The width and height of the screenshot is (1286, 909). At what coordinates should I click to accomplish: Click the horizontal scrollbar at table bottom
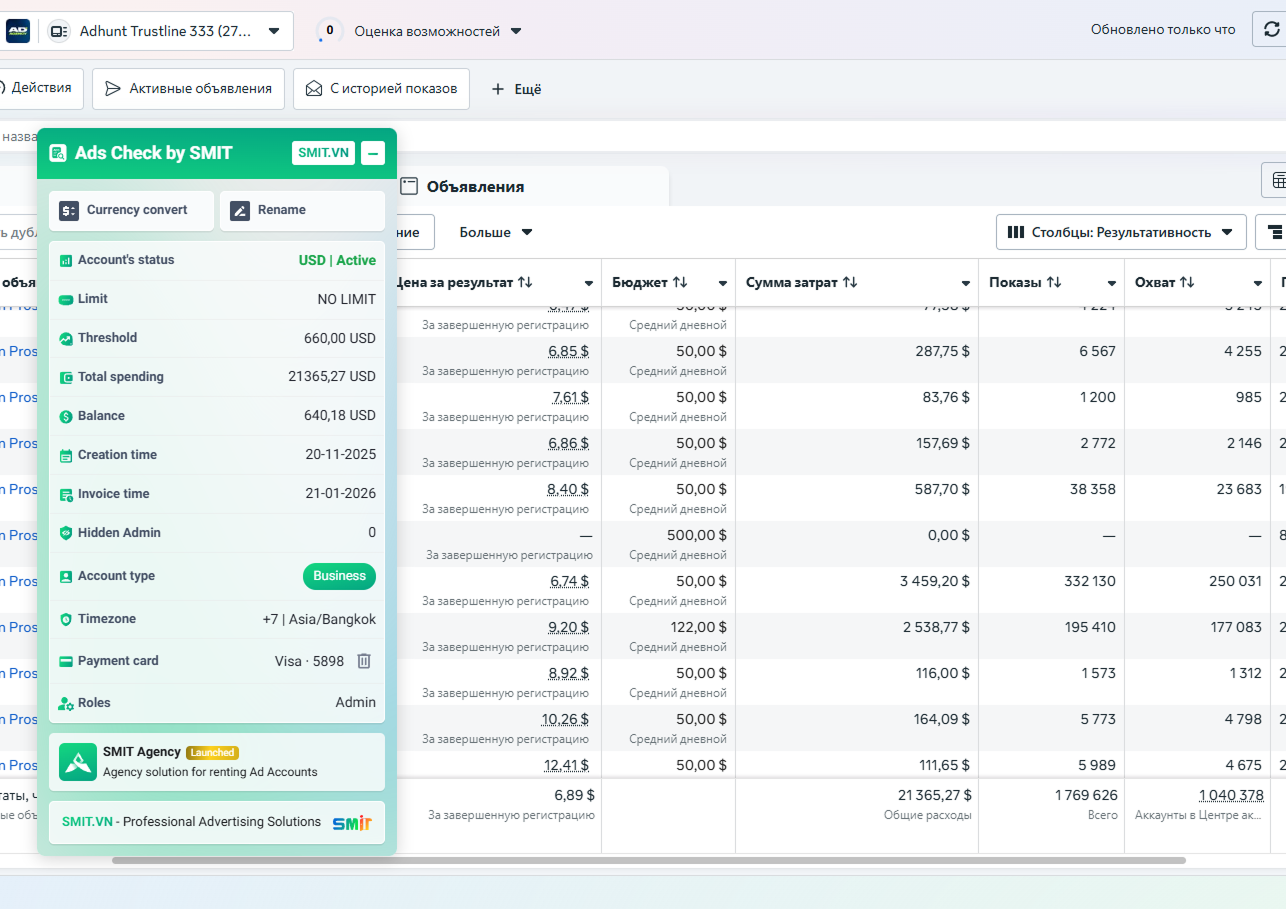[x=648, y=860]
